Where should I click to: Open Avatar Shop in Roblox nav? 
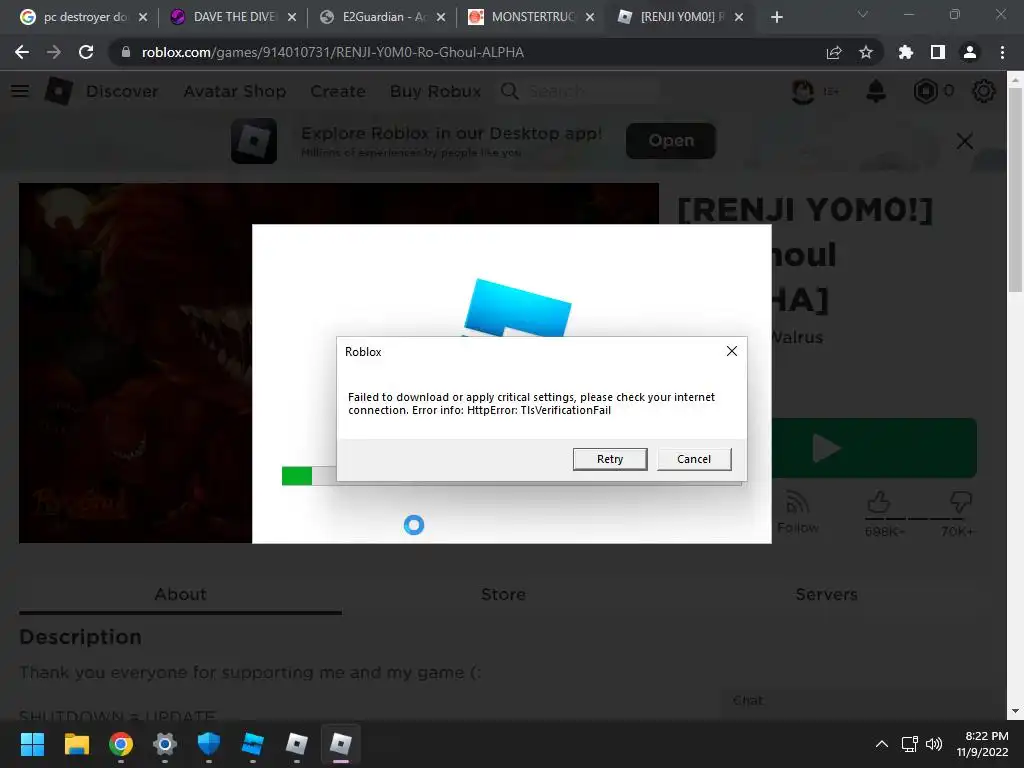(x=234, y=91)
